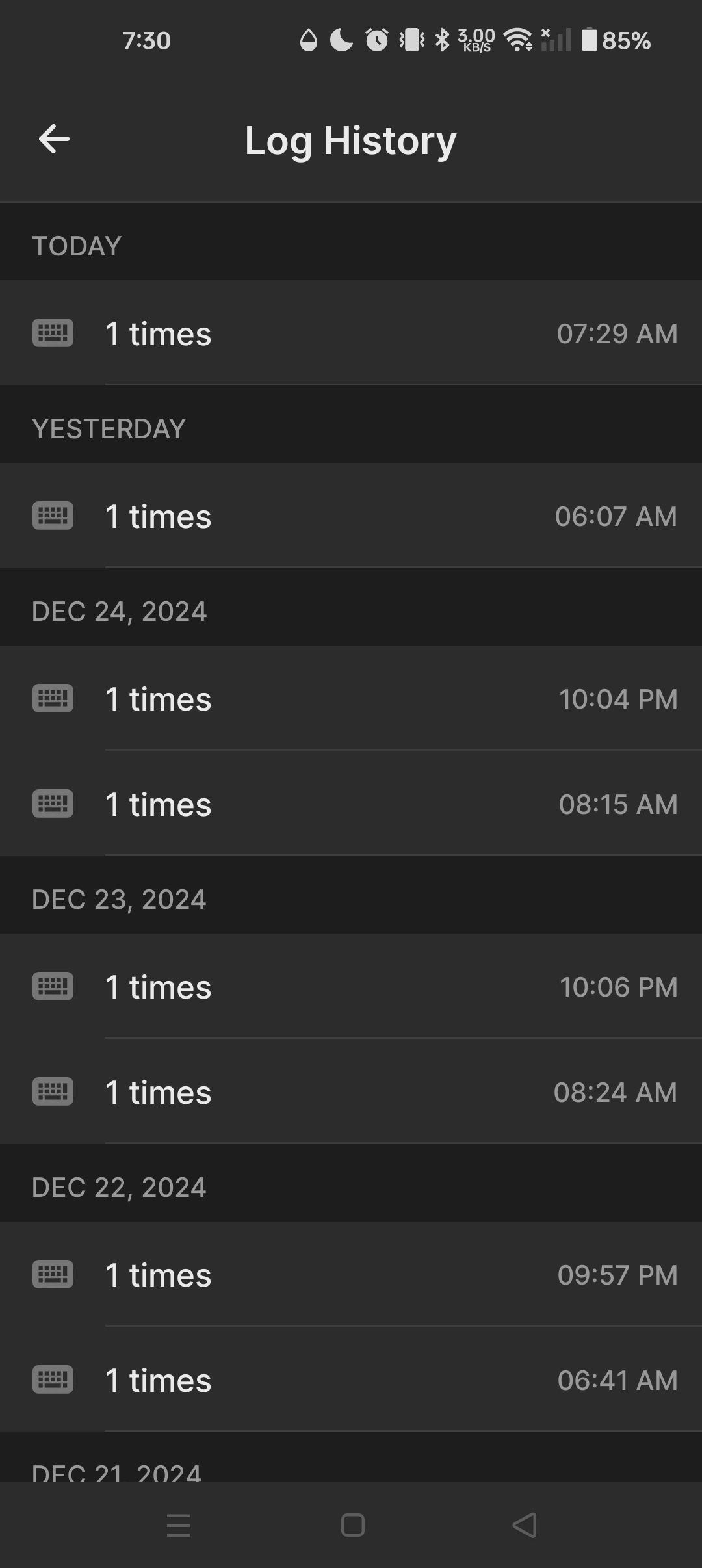This screenshot has height=1568, width=702.
Task: Tap keyboard icon for Dec 24 10:04 PM log
Action: coord(53,698)
